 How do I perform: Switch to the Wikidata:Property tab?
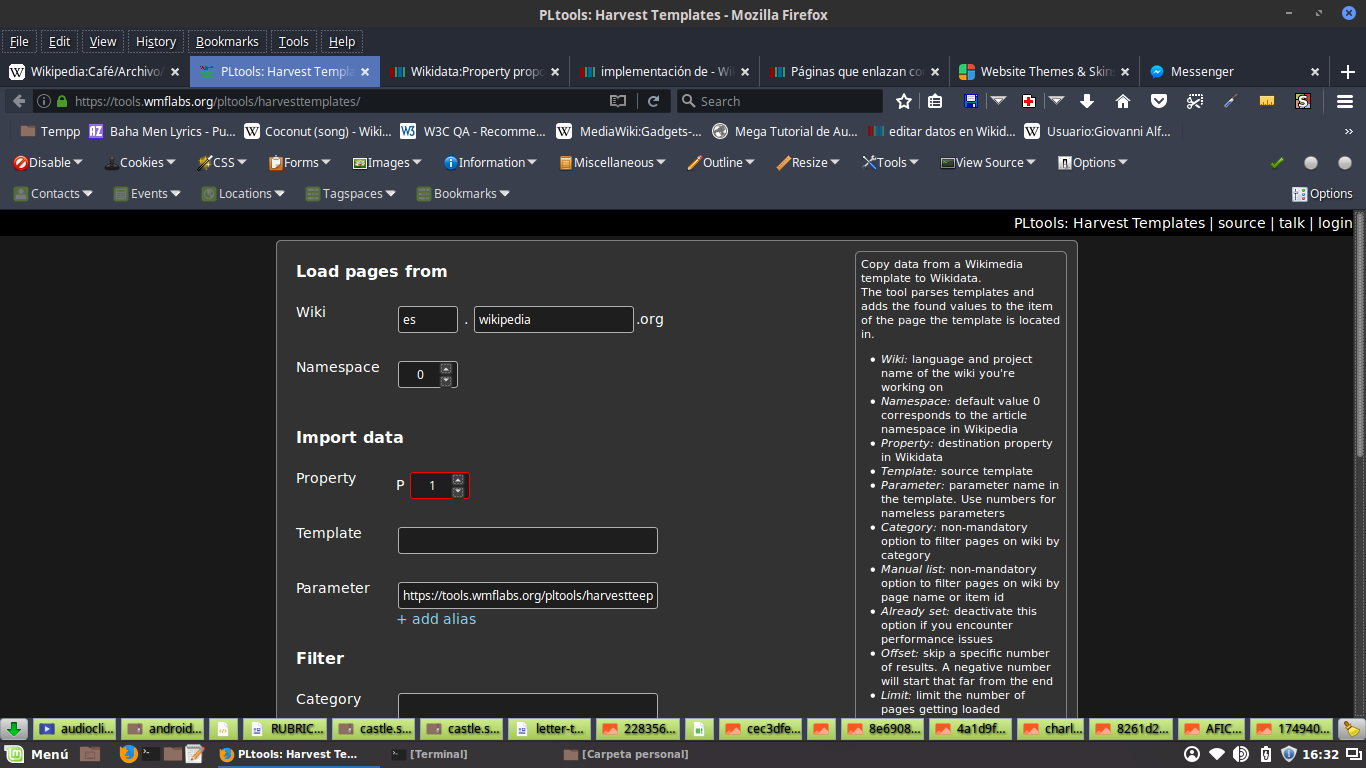474,72
